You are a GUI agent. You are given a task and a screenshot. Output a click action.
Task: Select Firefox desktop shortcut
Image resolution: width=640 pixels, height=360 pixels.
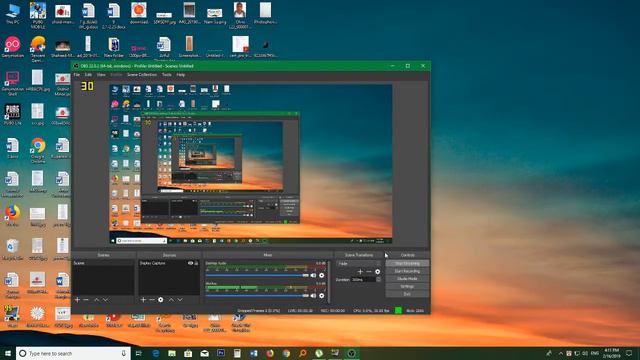[13, 216]
